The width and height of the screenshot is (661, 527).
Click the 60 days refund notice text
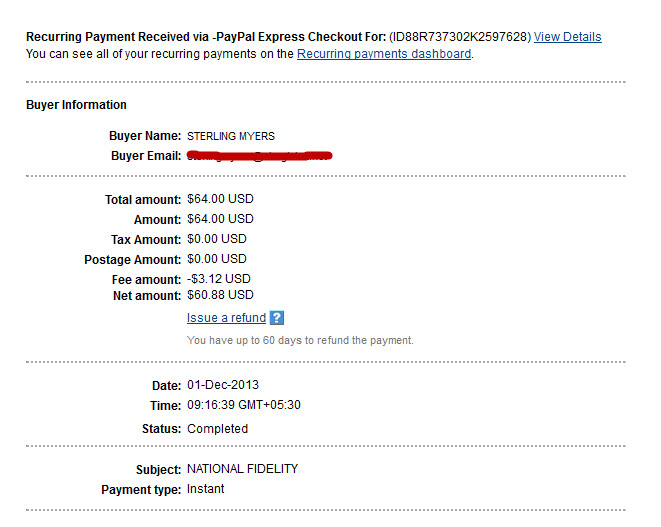point(300,340)
